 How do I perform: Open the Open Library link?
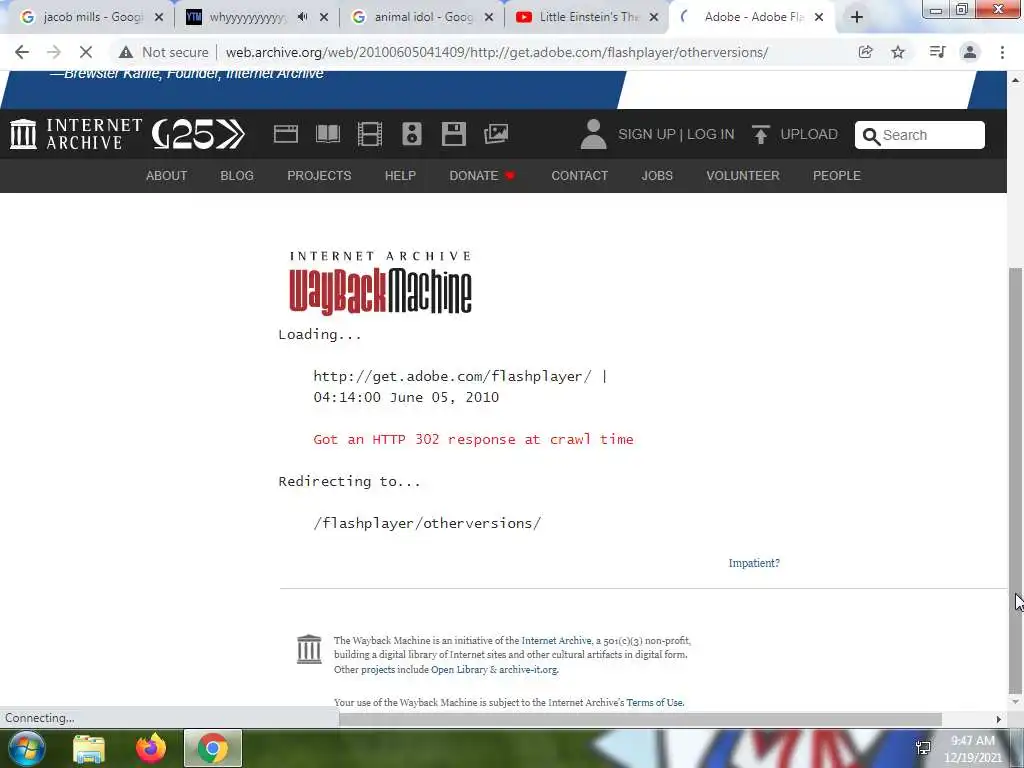pyautogui.click(x=459, y=669)
